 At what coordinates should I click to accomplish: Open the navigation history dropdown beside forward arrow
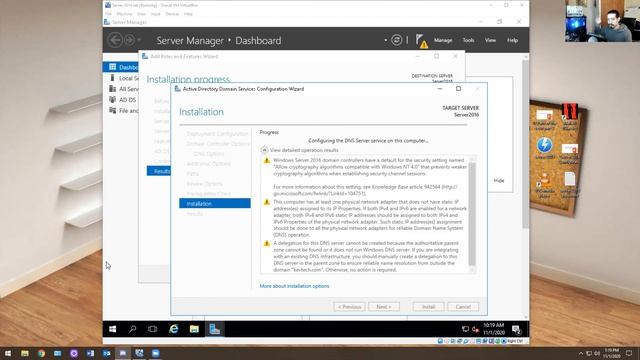coord(139,40)
